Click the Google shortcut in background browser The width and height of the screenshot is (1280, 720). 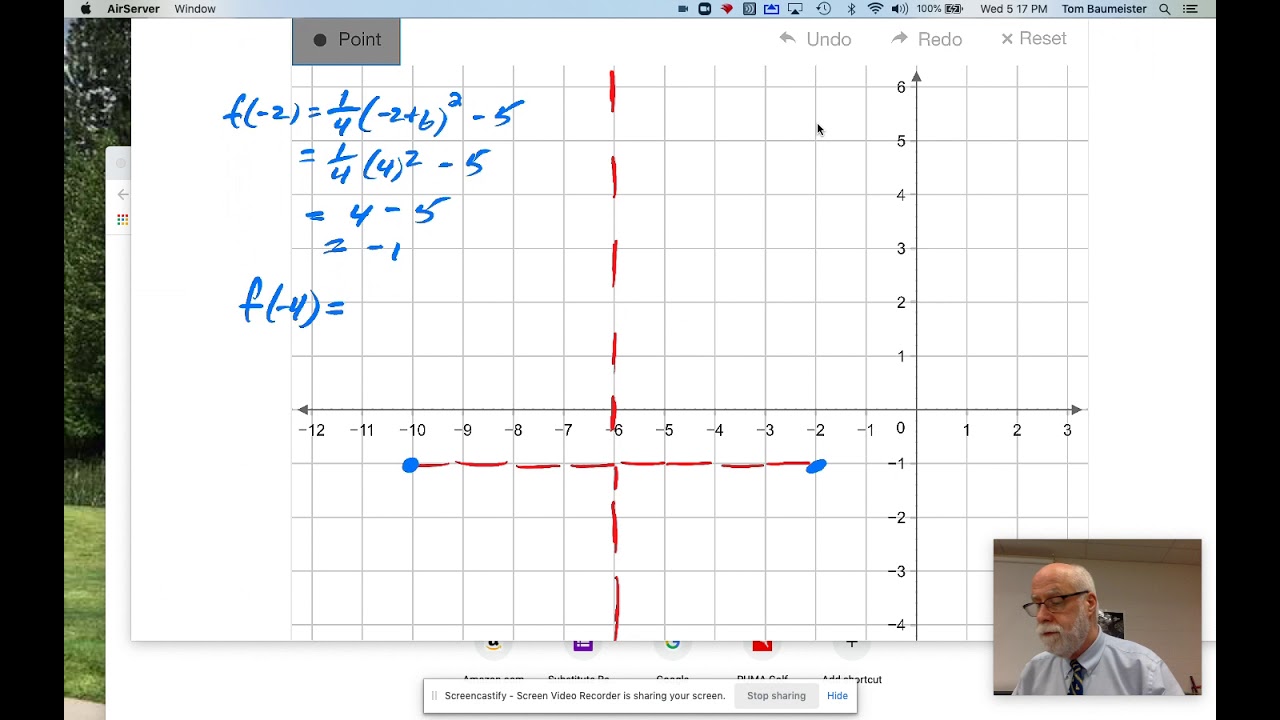(x=672, y=645)
